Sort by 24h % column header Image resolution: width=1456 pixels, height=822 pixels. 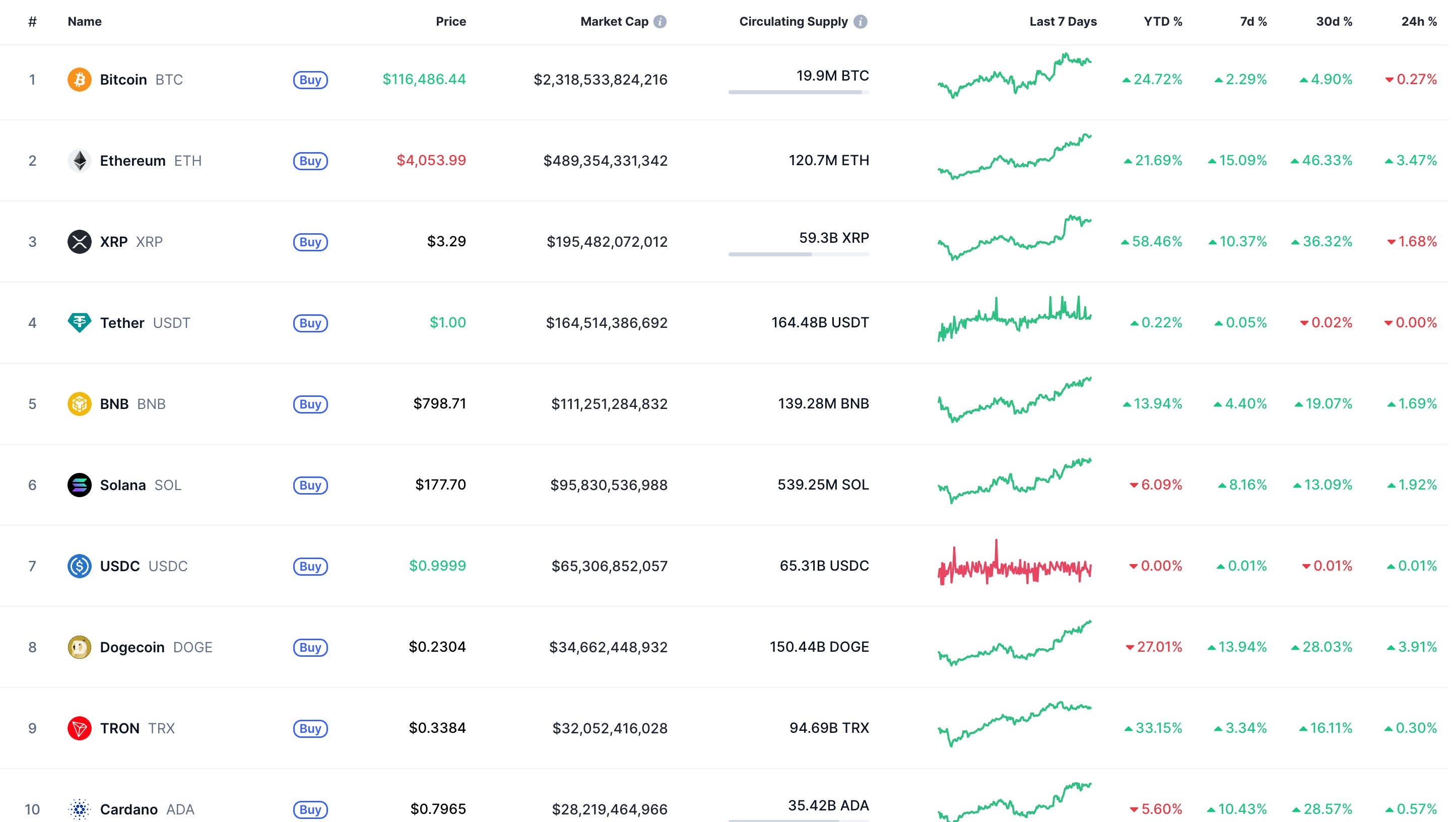click(x=1419, y=22)
